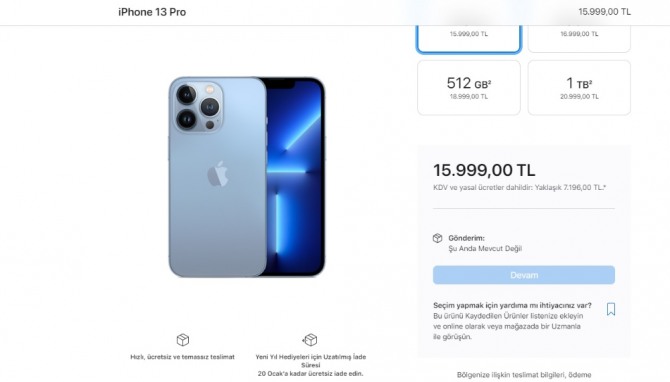Click the 'Hızlı, ücretsiz ve temassız teslimat' text
670x382 pixels.
tap(182, 357)
